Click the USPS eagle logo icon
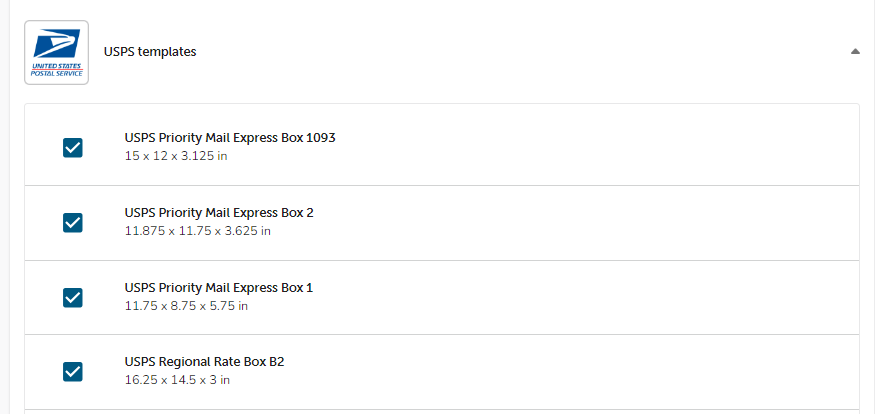Screen dimensions: 875x414 (56, 44)
